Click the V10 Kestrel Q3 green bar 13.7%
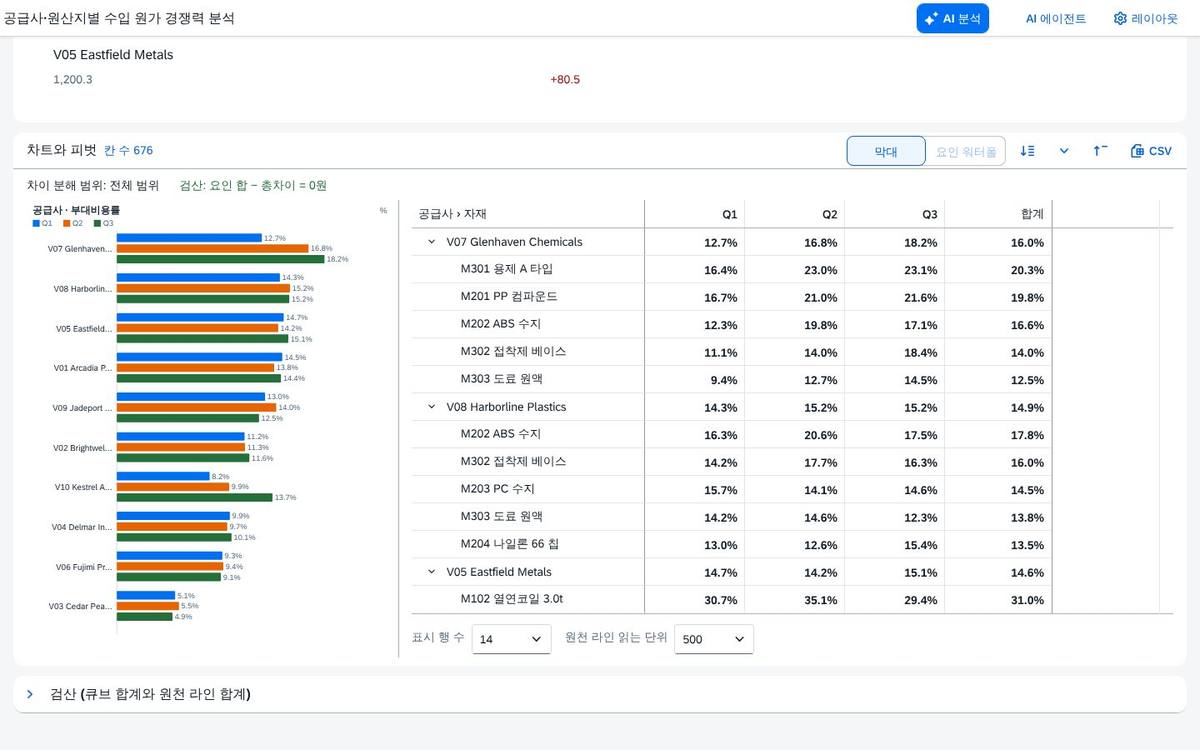The width and height of the screenshot is (1200, 750). click(x=194, y=497)
